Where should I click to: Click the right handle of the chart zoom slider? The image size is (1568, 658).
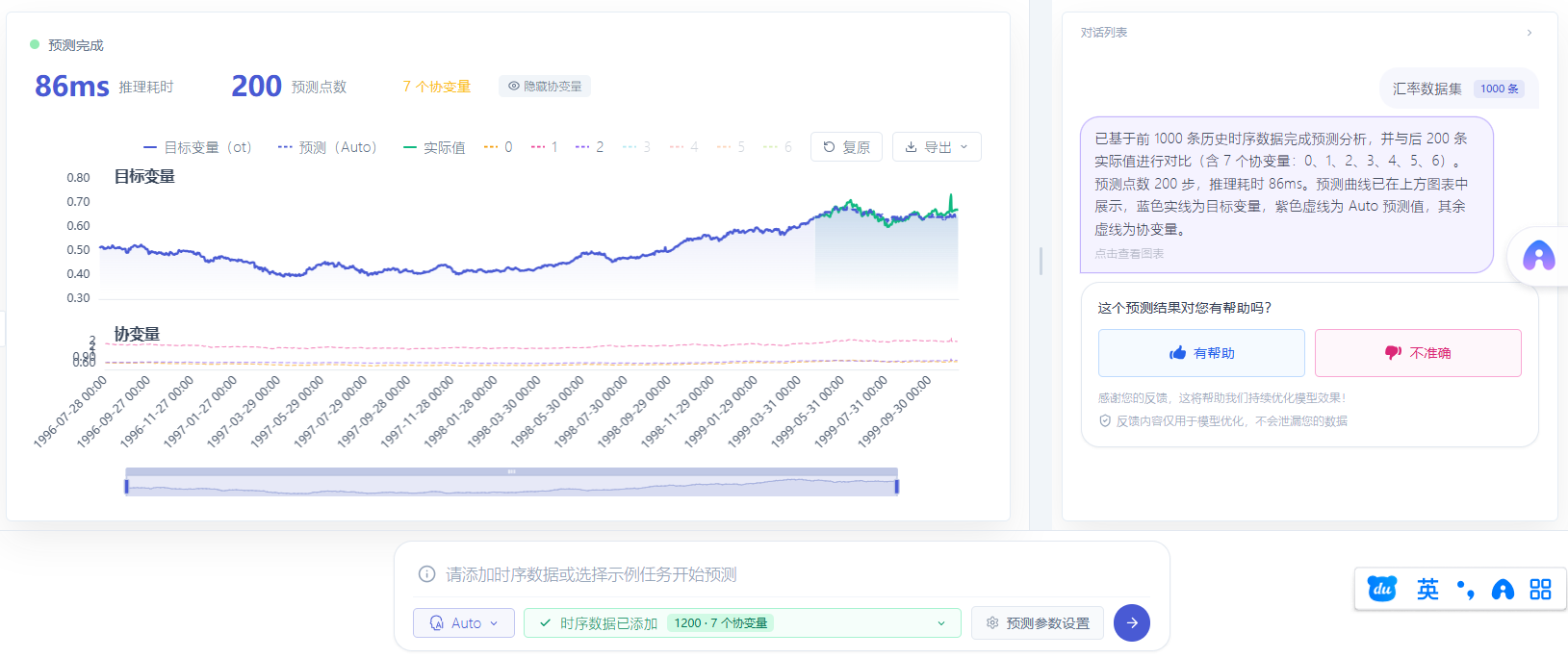[x=897, y=487]
